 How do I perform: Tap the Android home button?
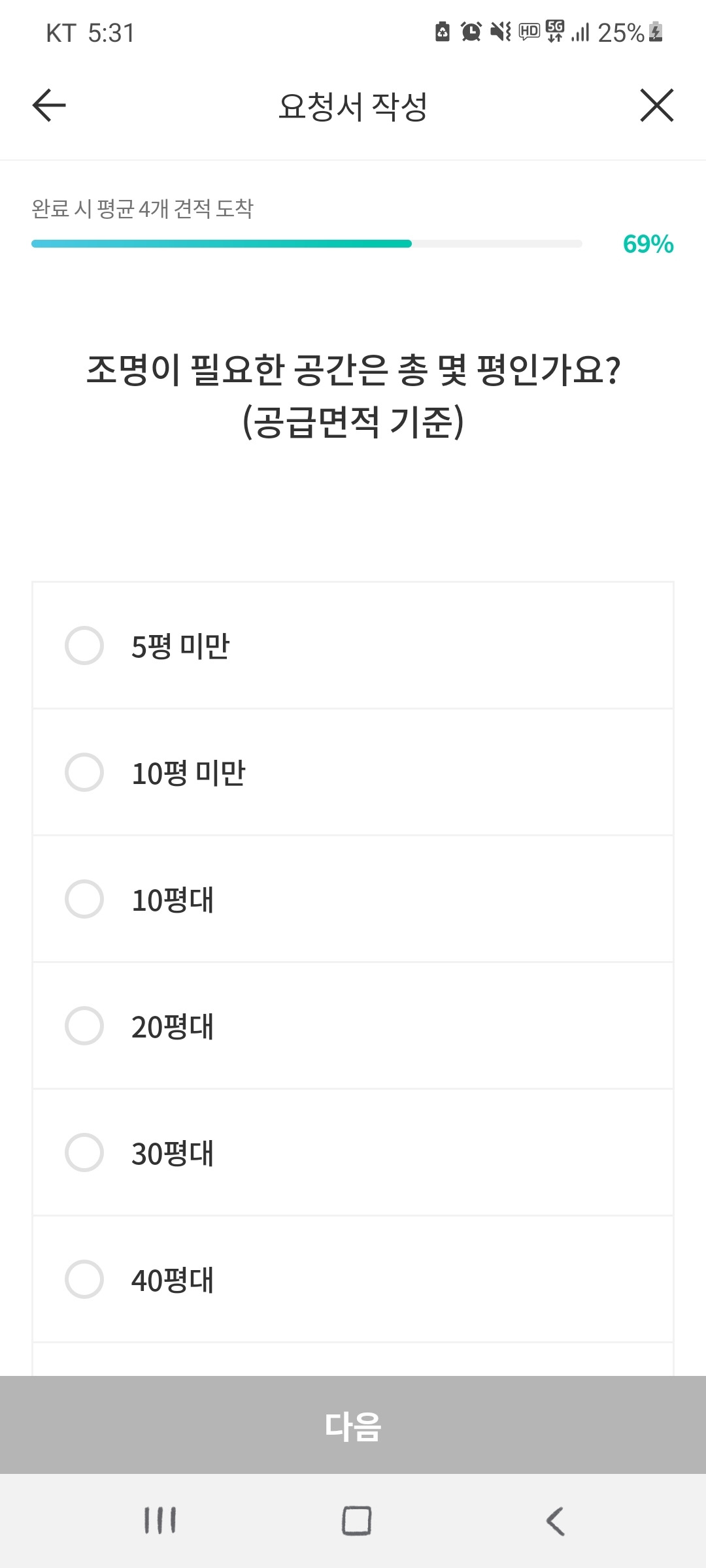click(x=356, y=1520)
